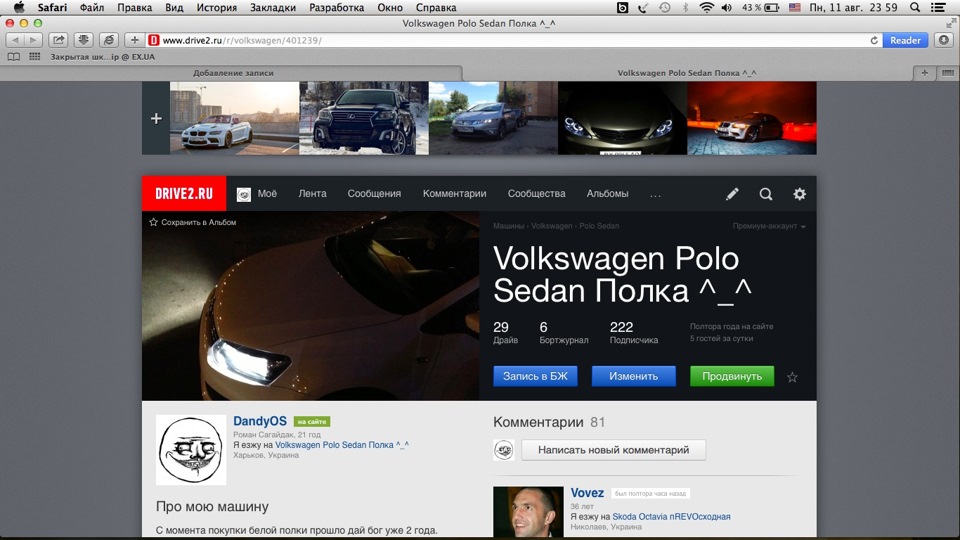Open the Time Machine menu bar icon
Viewport: 960px width, 540px height.
coord(664,7)
